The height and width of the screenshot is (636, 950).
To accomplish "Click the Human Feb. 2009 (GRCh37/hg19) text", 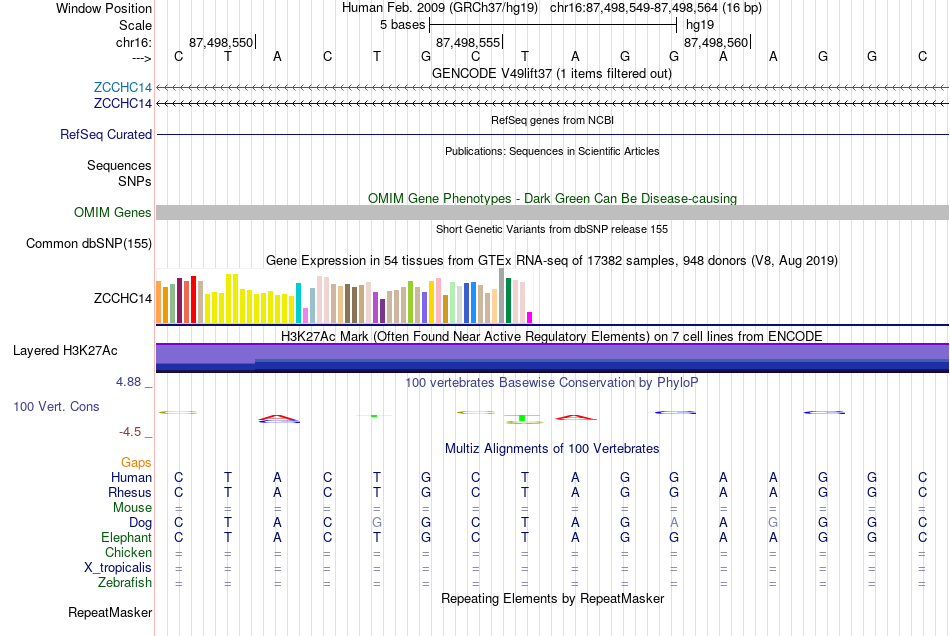I will (x=440, y=8).
